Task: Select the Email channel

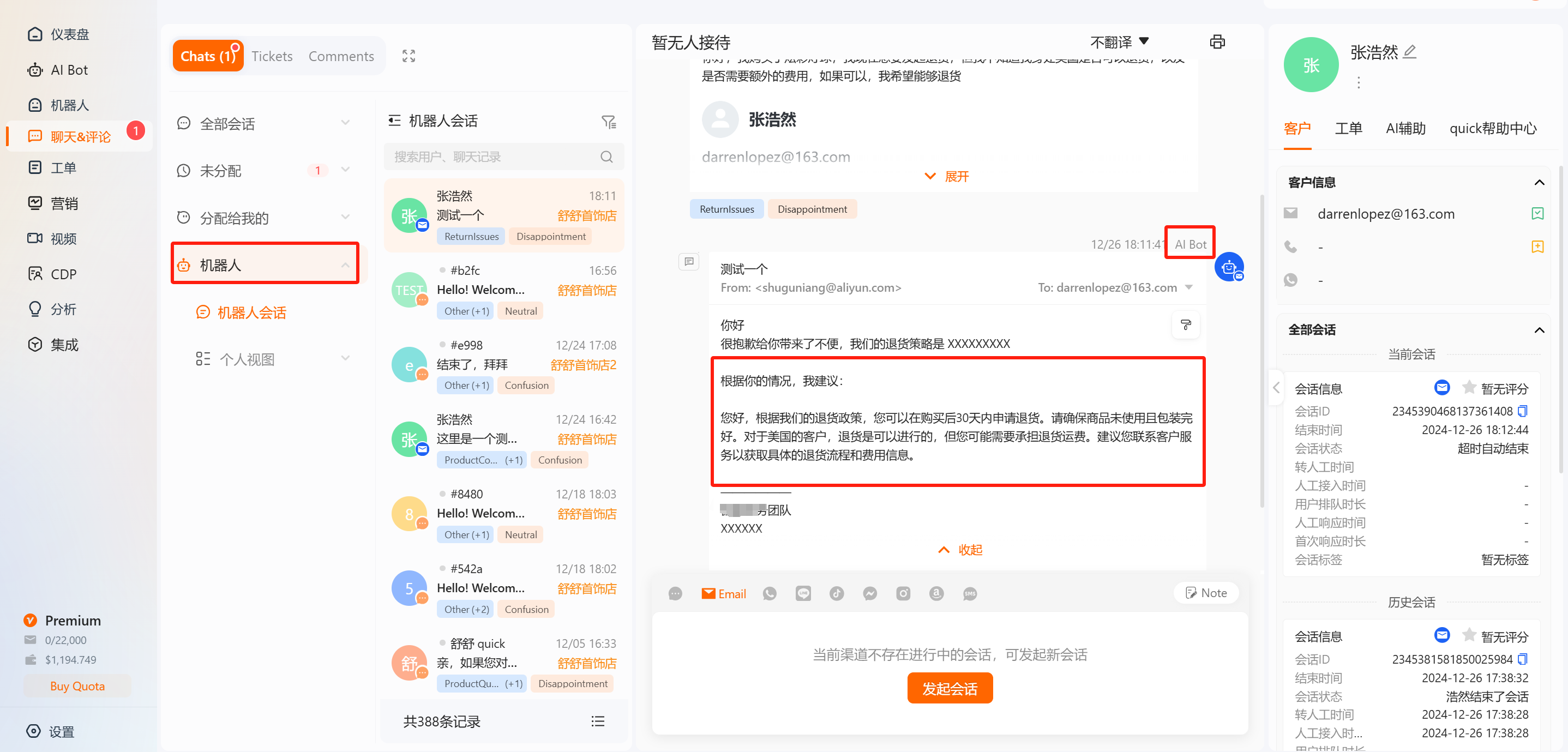Action: 723,593
